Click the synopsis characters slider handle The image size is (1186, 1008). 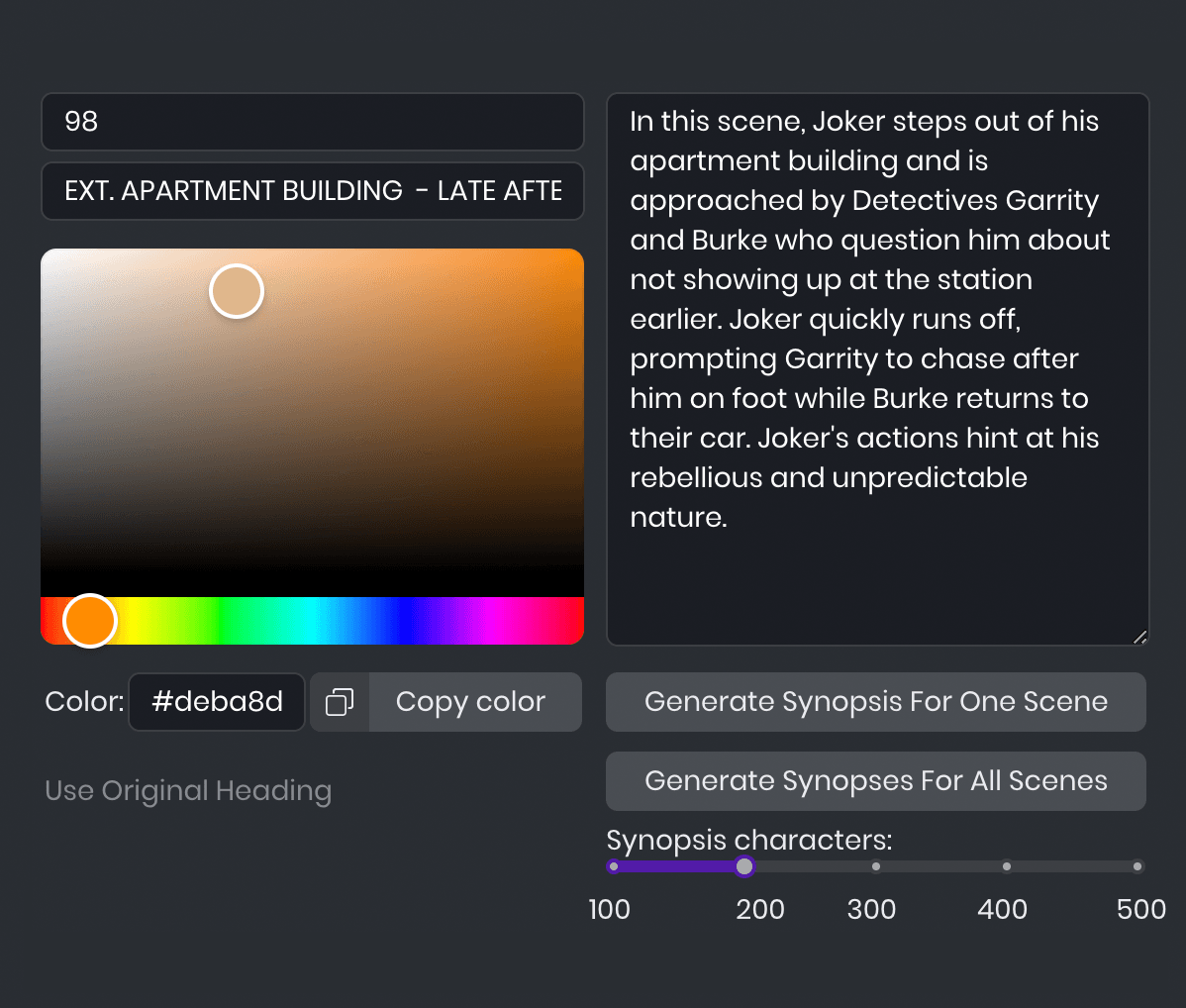(x=744, y=866)
